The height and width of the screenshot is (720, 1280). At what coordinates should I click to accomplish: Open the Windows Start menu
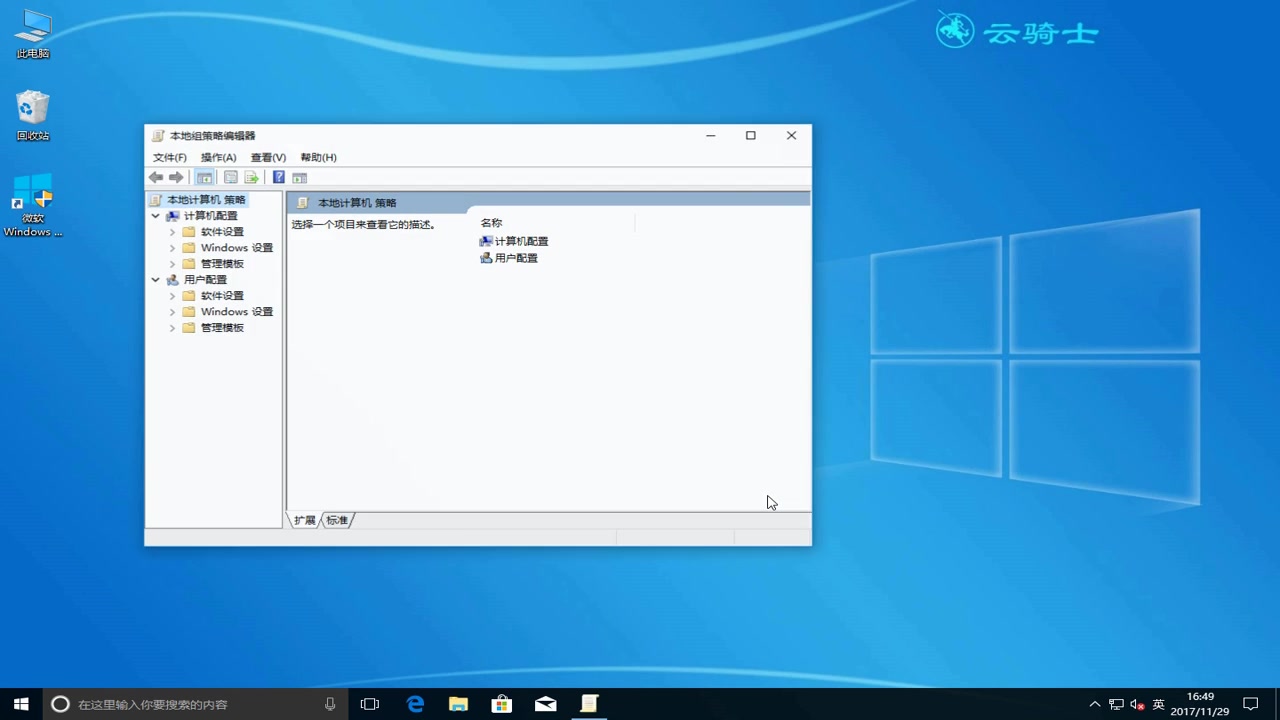point(21,704)
